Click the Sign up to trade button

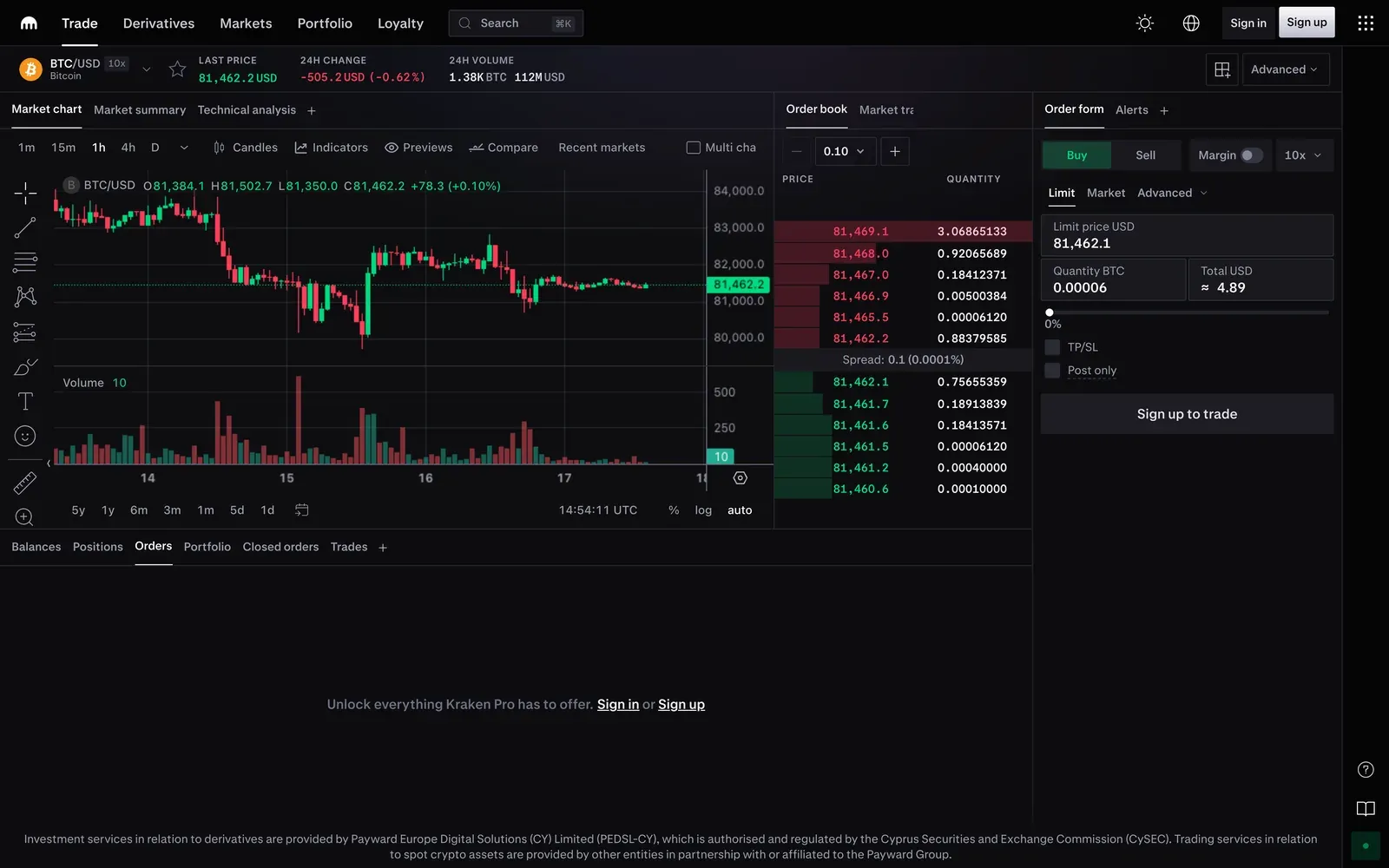1187,414
